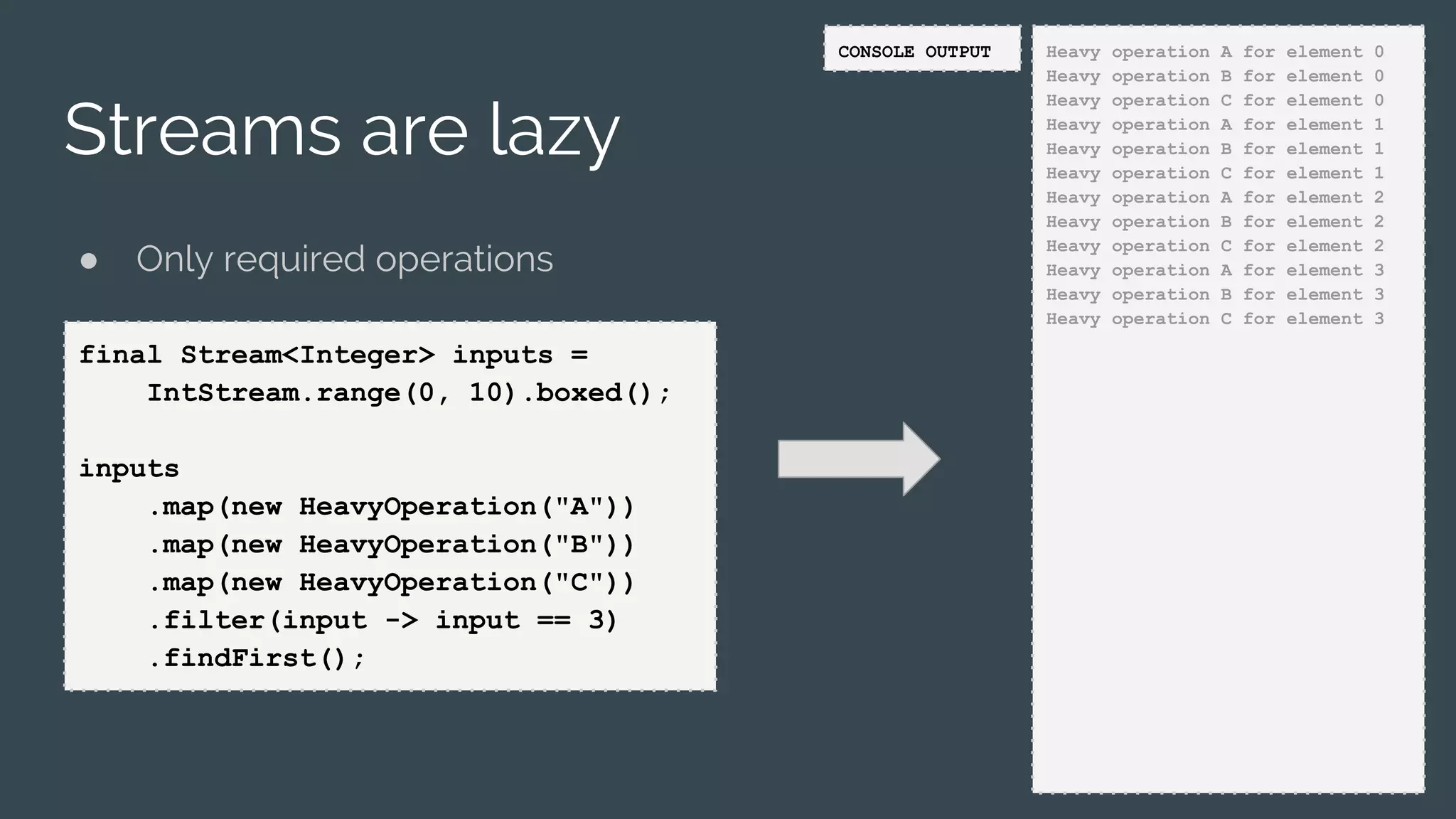
Task: Click the '.findFirst();' code line
Action: pos(257,658)
